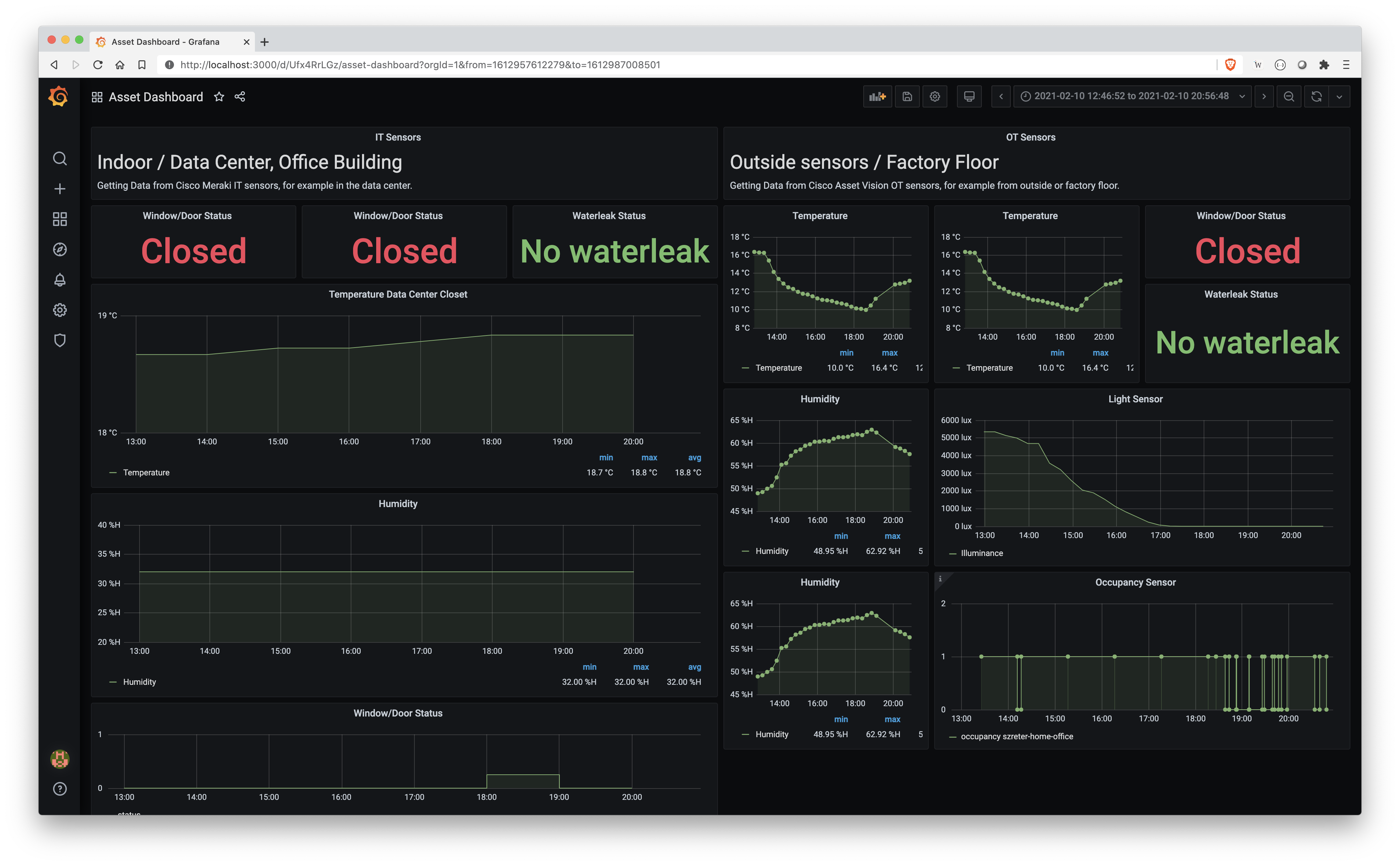Click the Asset Dashboard title link

tap(156, 97)
